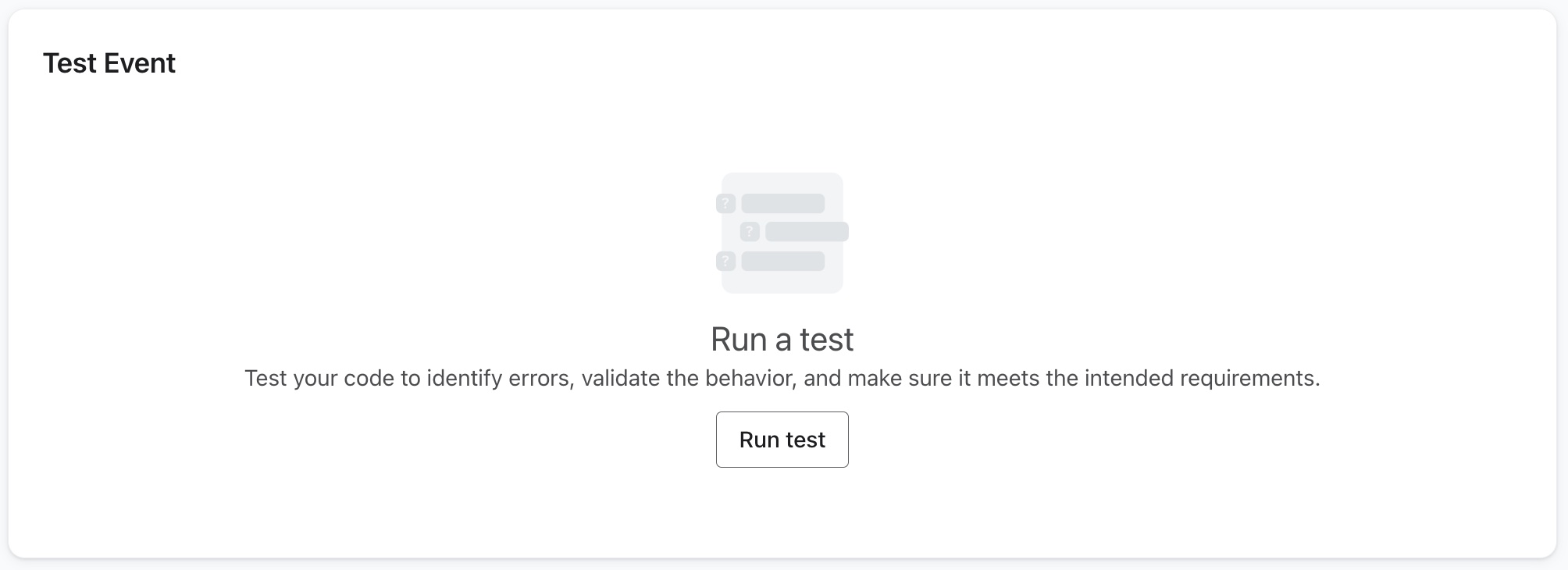Click the phrase intended requirements in the description
The image size is (1568, 570).
coord(1205,378)
